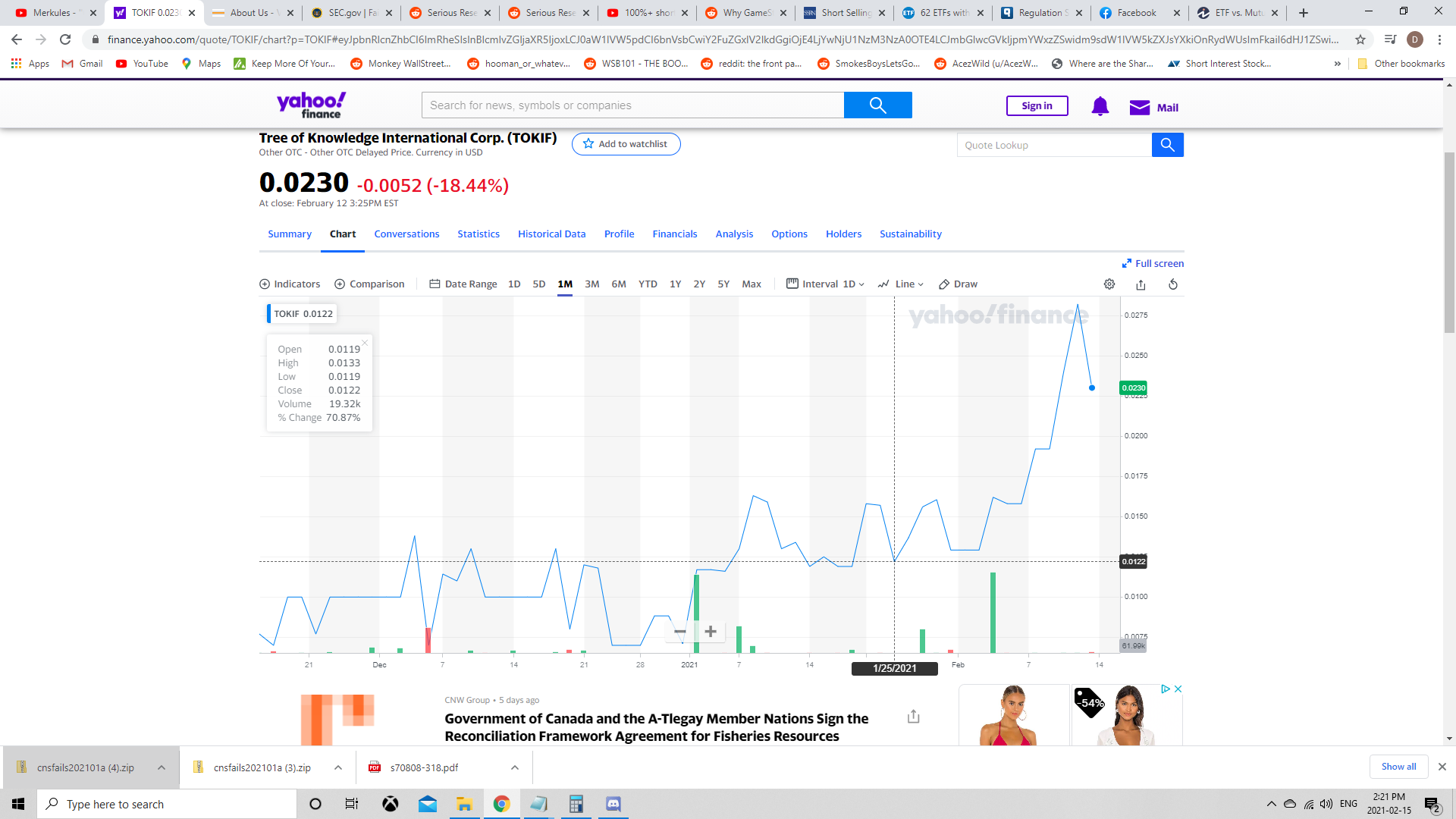Open the Line chart type dropdown
Screen dimensions: 1456x819
point(901,284)
